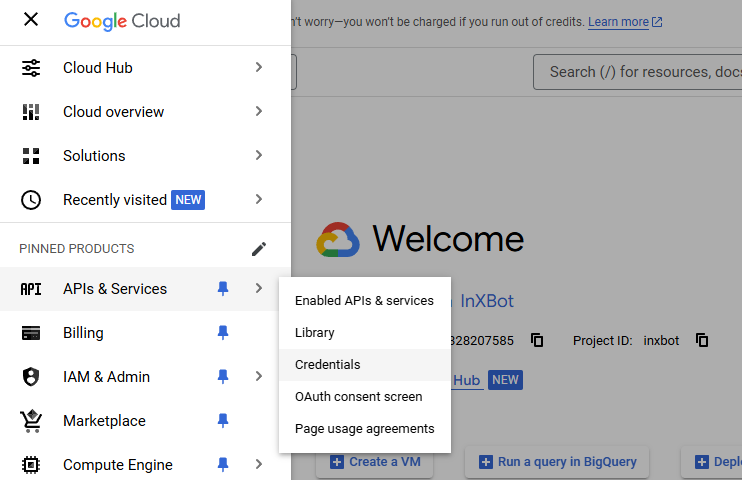742x480 pixels.
Task: Click the Marketplace cart icon
Action: coord(31,421)
